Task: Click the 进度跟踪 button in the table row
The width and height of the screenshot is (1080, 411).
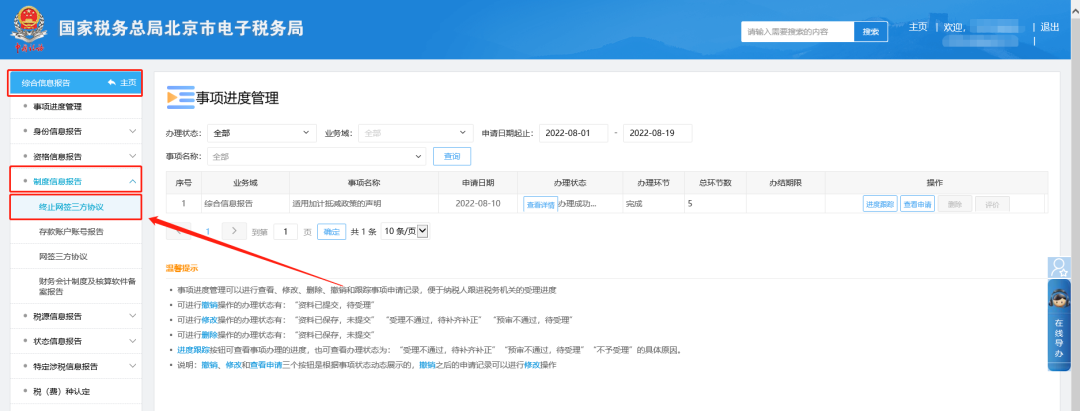Action: (878, 204)
